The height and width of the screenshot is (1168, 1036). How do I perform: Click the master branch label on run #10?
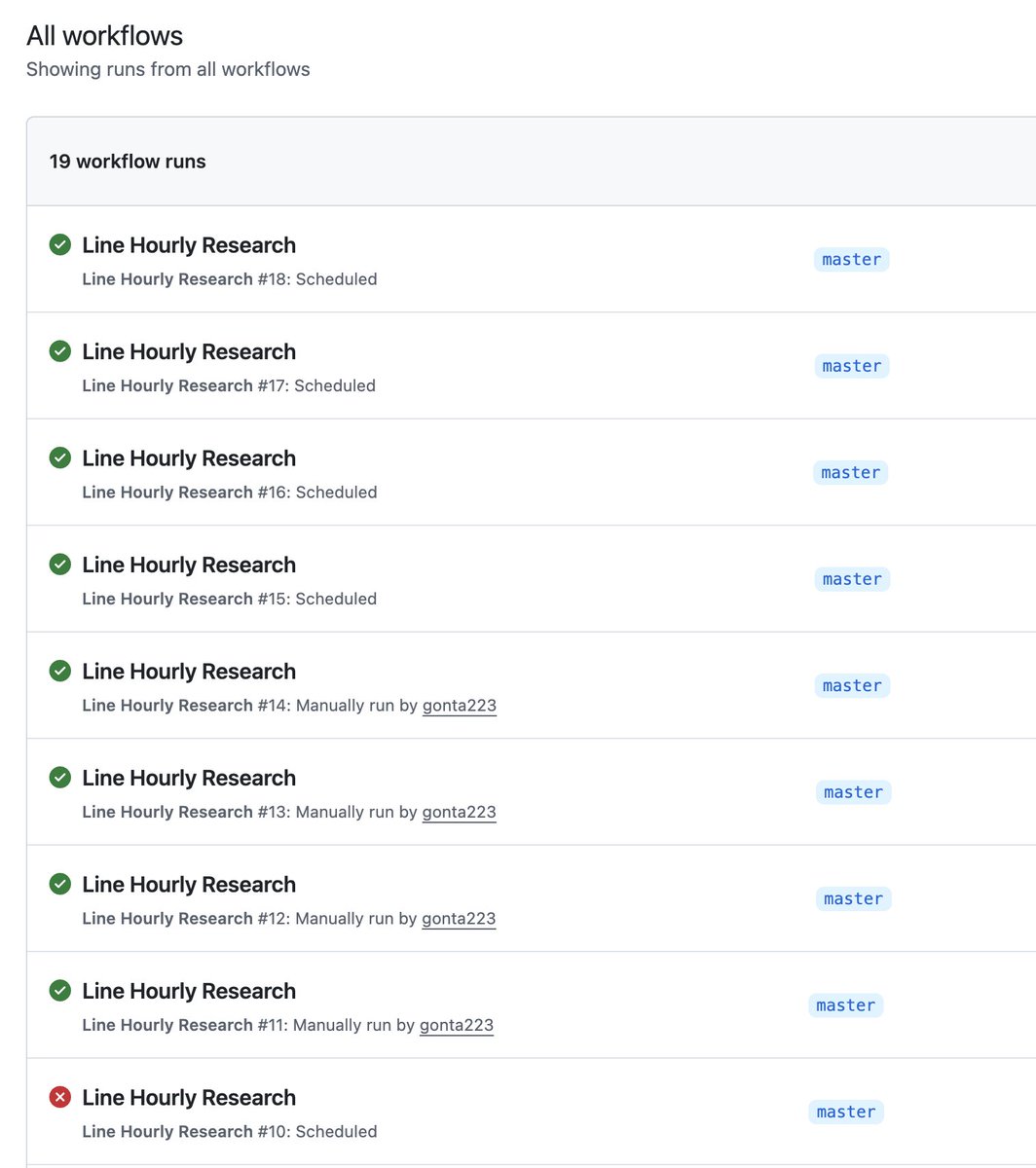[846, 1112]
